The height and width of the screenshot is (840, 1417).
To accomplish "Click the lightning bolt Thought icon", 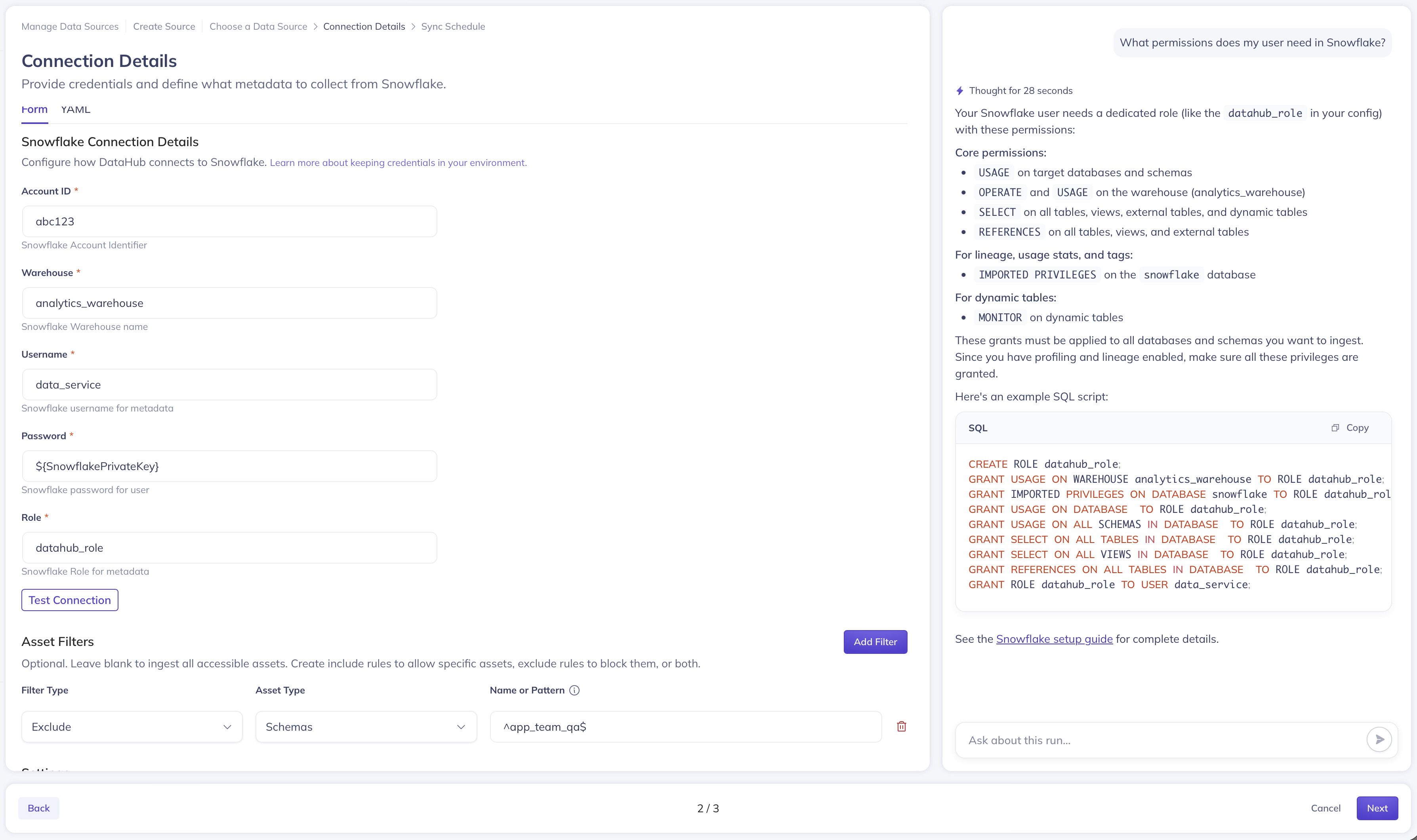I will click(x=959, y=91).
